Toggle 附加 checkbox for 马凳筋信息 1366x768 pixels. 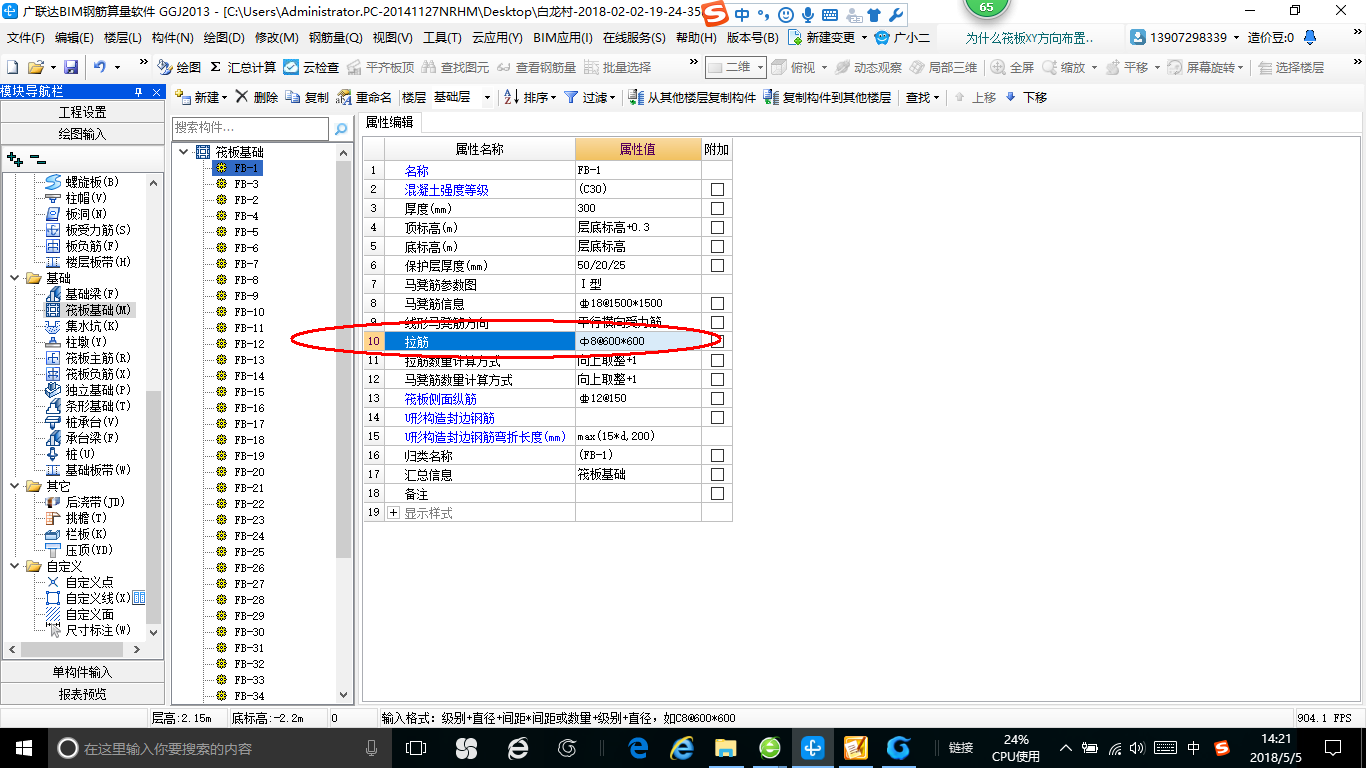pyautogui.click(x=717, y=304)
